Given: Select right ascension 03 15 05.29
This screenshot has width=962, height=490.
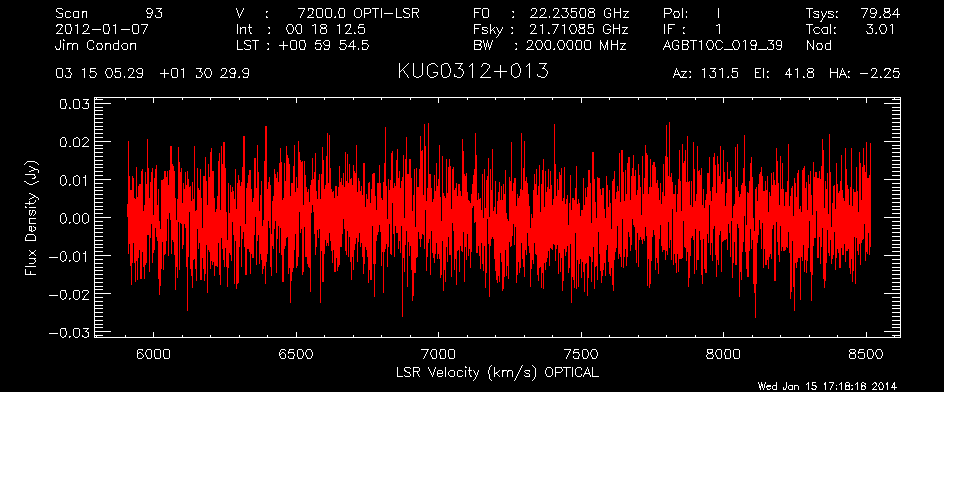Looking at the screenshot, I should coord(99,74).
